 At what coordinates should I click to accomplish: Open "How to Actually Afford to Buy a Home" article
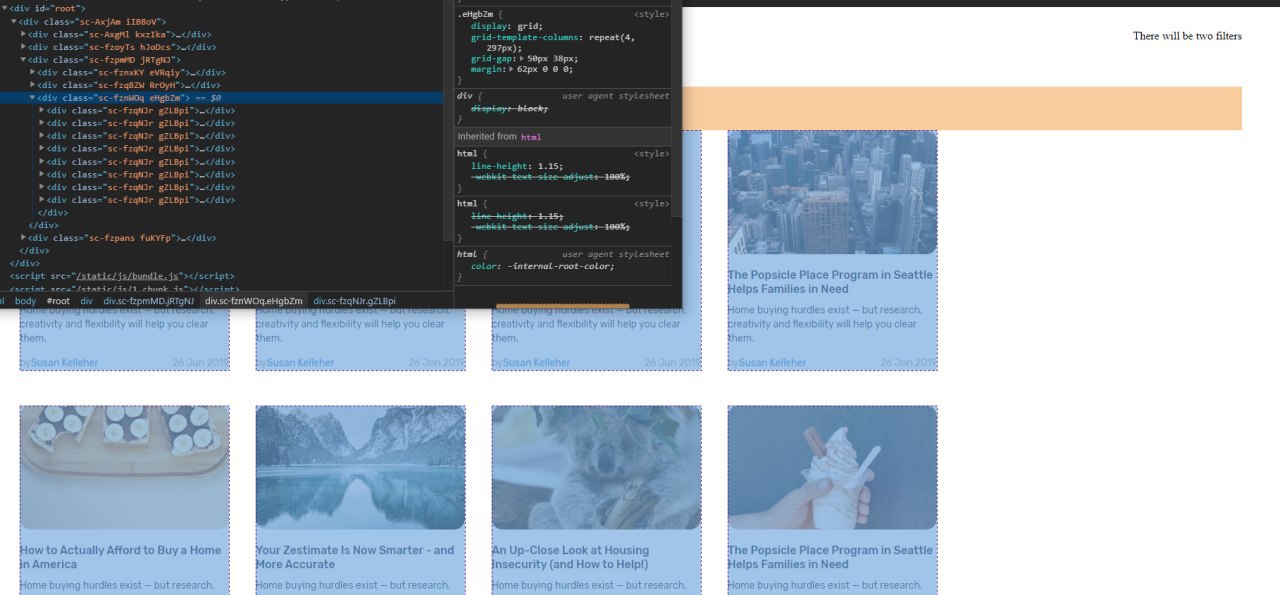click(121, 557)
